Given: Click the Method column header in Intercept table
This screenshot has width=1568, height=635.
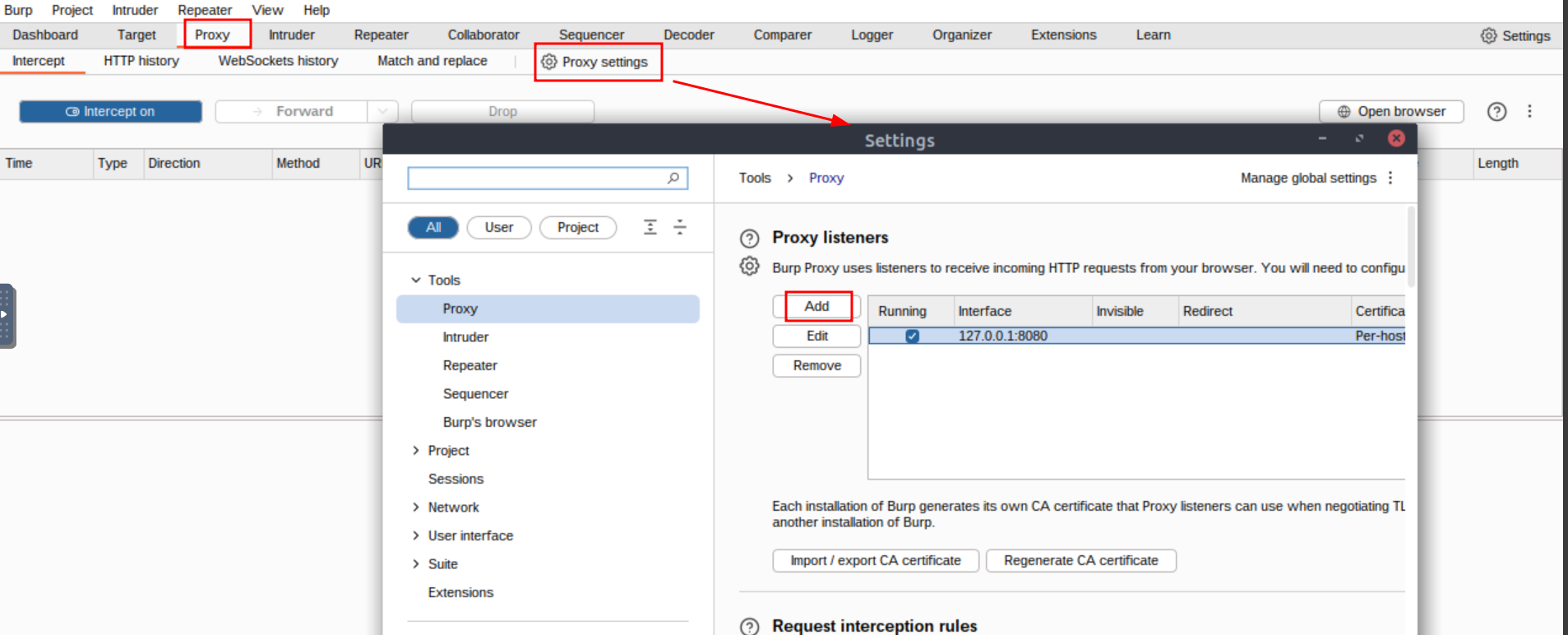Looking at the screenshot, I should coord(315,163).
